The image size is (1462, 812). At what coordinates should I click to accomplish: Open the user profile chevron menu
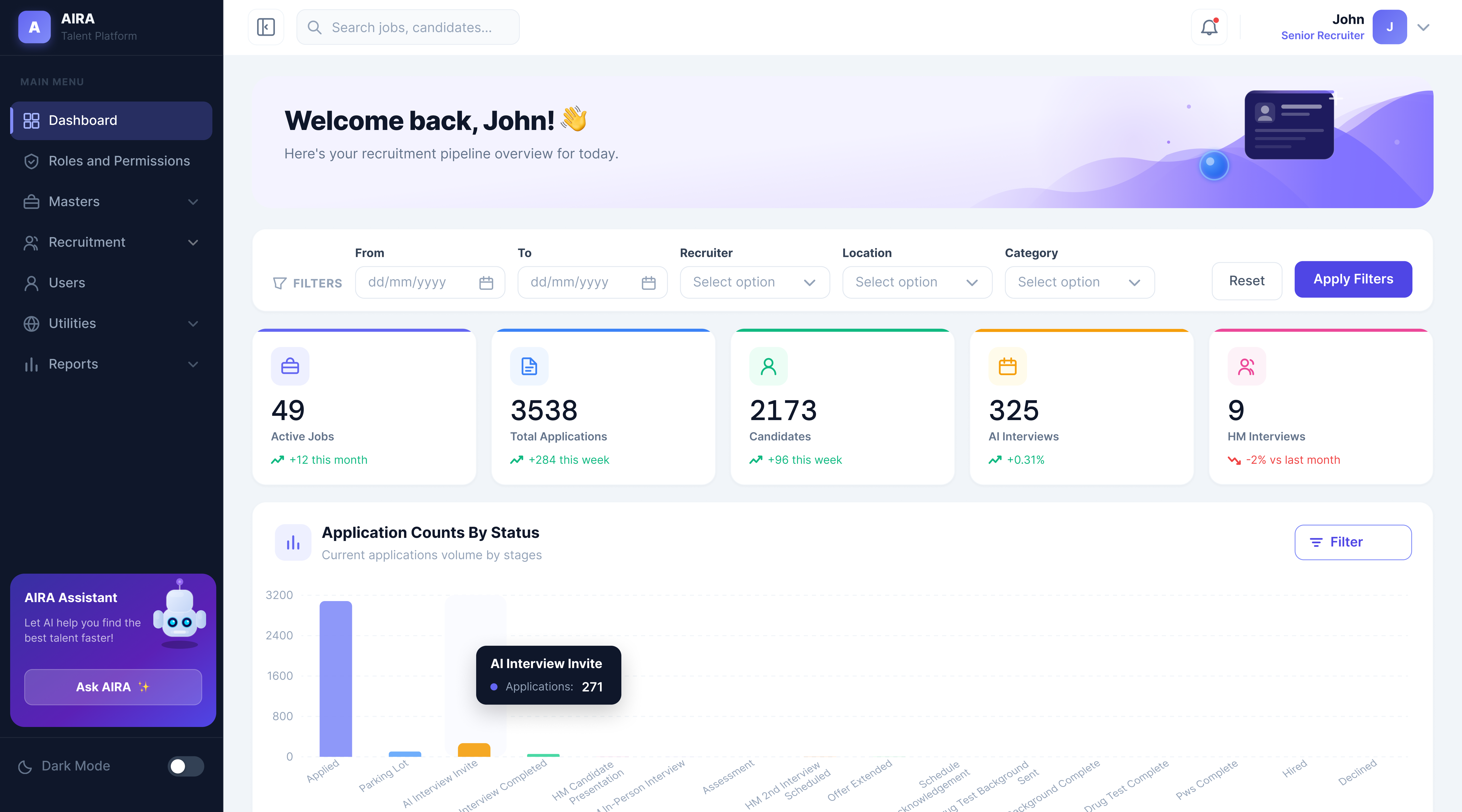point(1423,27)
